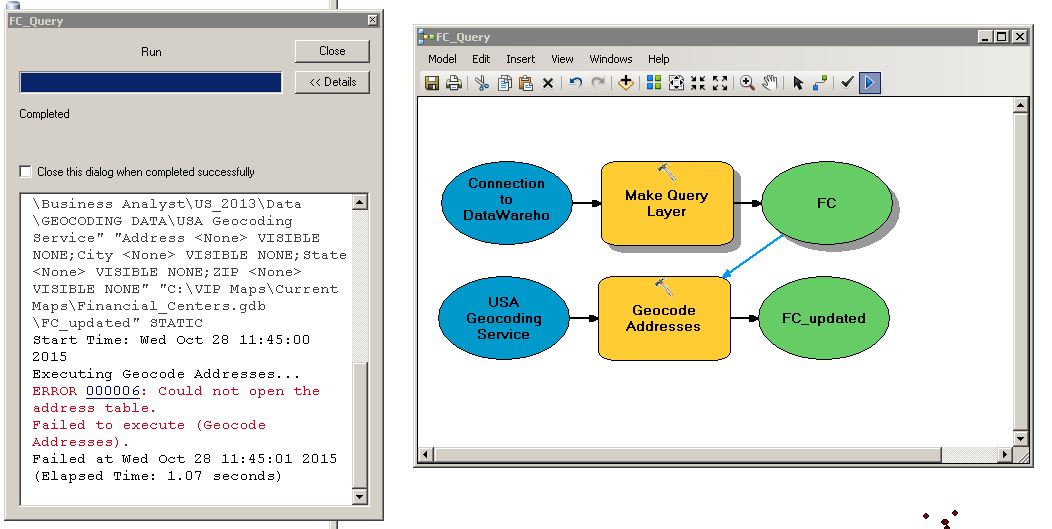Open error code 000006 link

click(x=113, y=391)
